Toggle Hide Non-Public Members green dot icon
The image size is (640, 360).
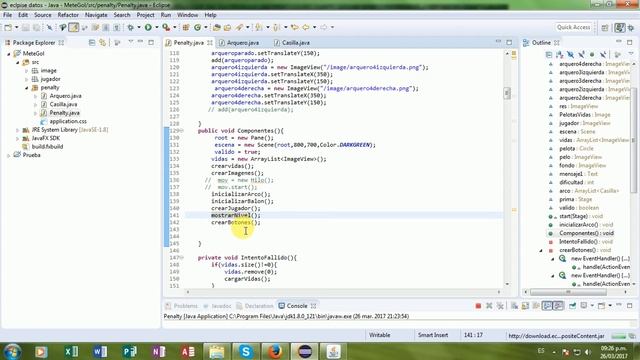click(592, 54)
